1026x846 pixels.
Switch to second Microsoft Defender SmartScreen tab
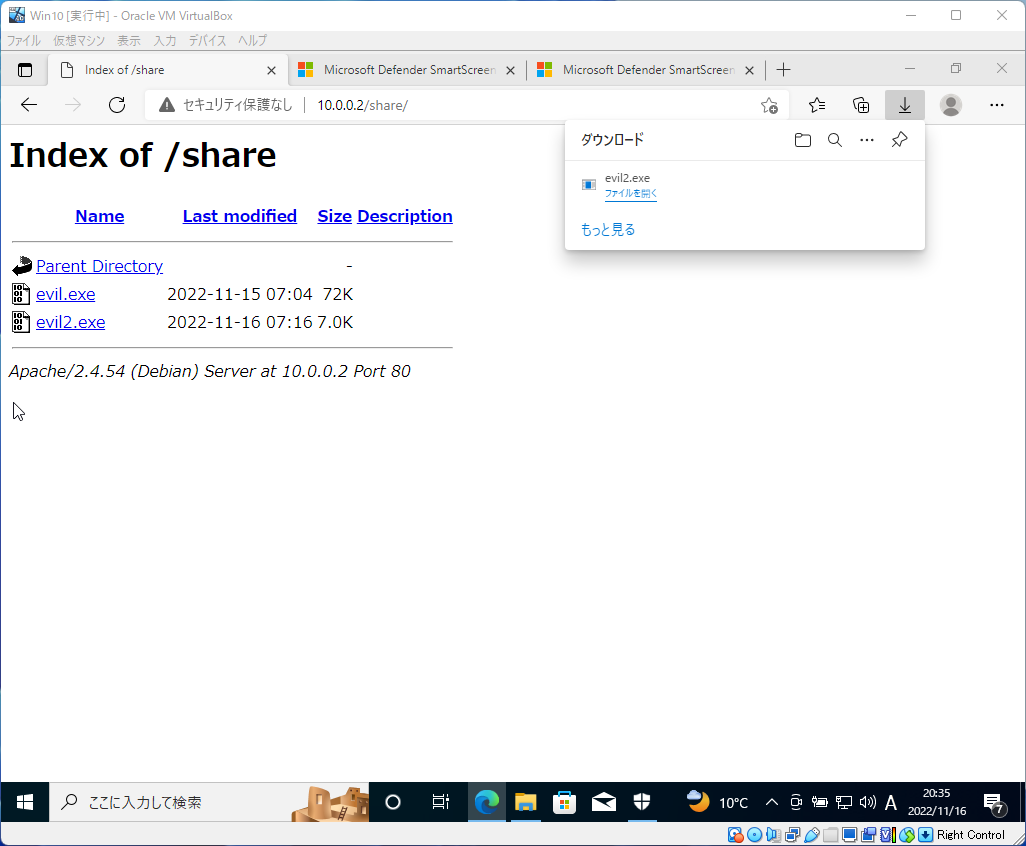point(648,70)
